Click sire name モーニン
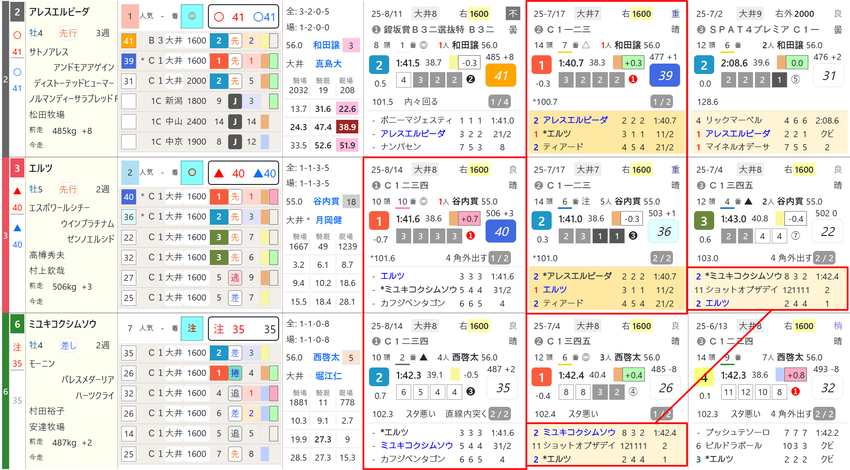The height and width of the screenshot is (470, 850). pos(42,364)
